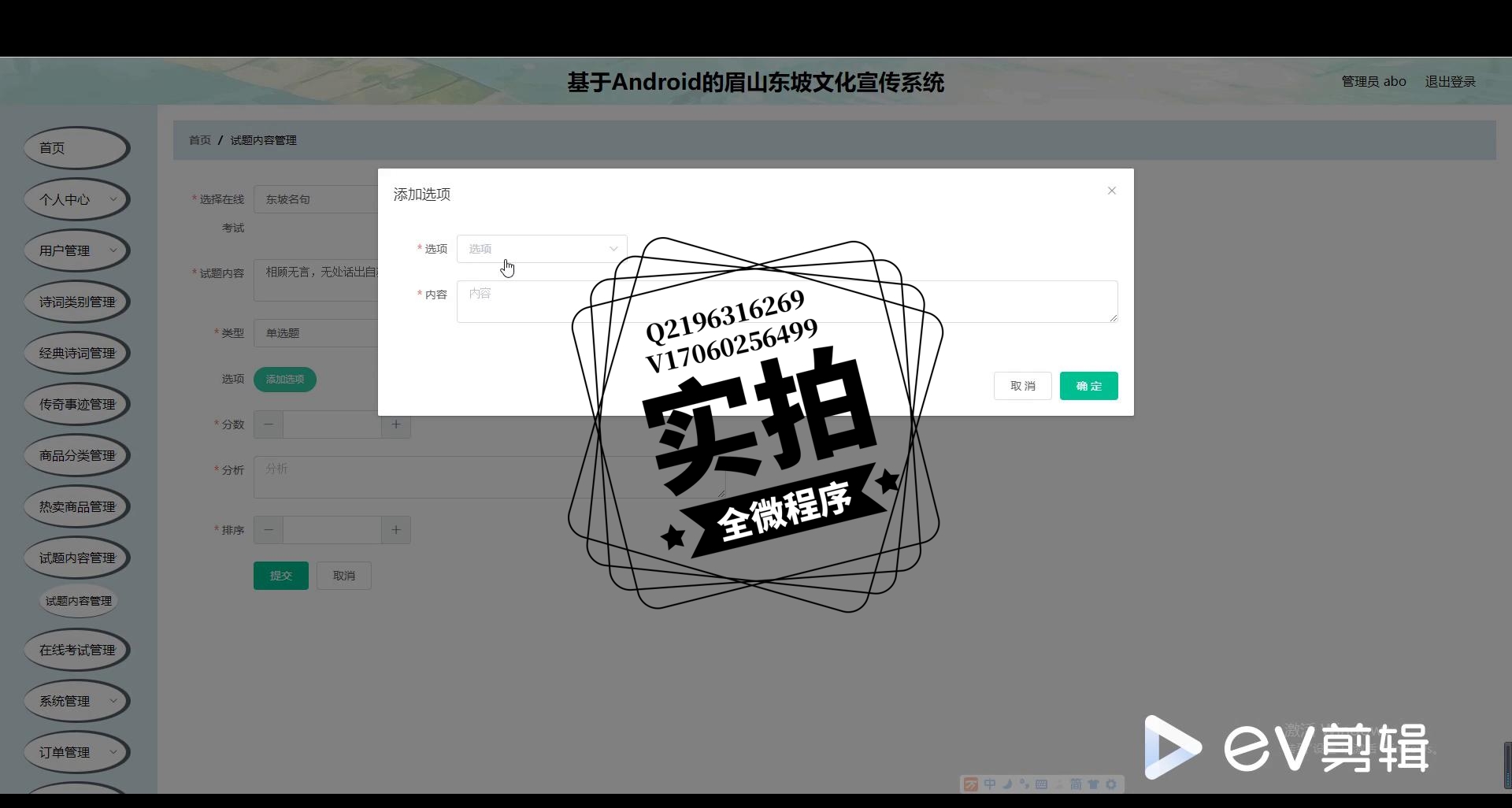Screen dimensions: 1512x808
Task: Open the IME settings gear icon
Action: click(1111, 784)
